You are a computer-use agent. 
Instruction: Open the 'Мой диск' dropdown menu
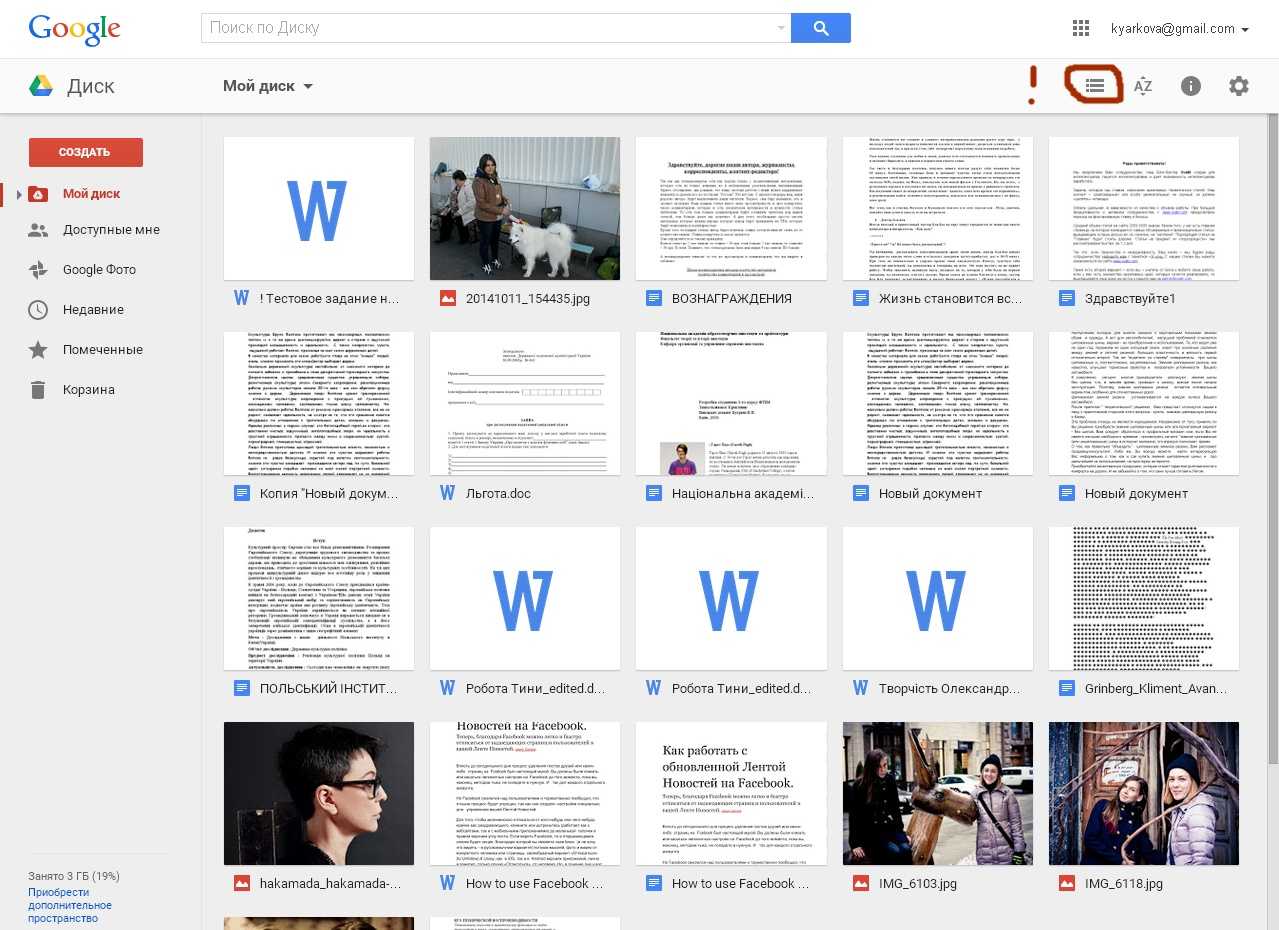coord(268,86)
